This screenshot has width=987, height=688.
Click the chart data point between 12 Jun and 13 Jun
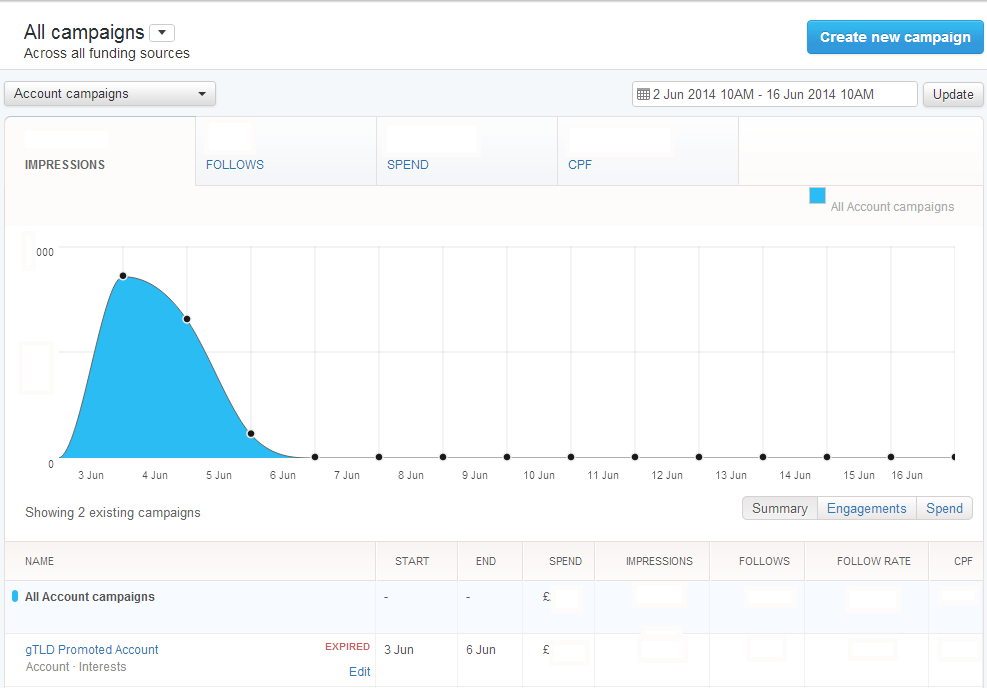point(699,457)
